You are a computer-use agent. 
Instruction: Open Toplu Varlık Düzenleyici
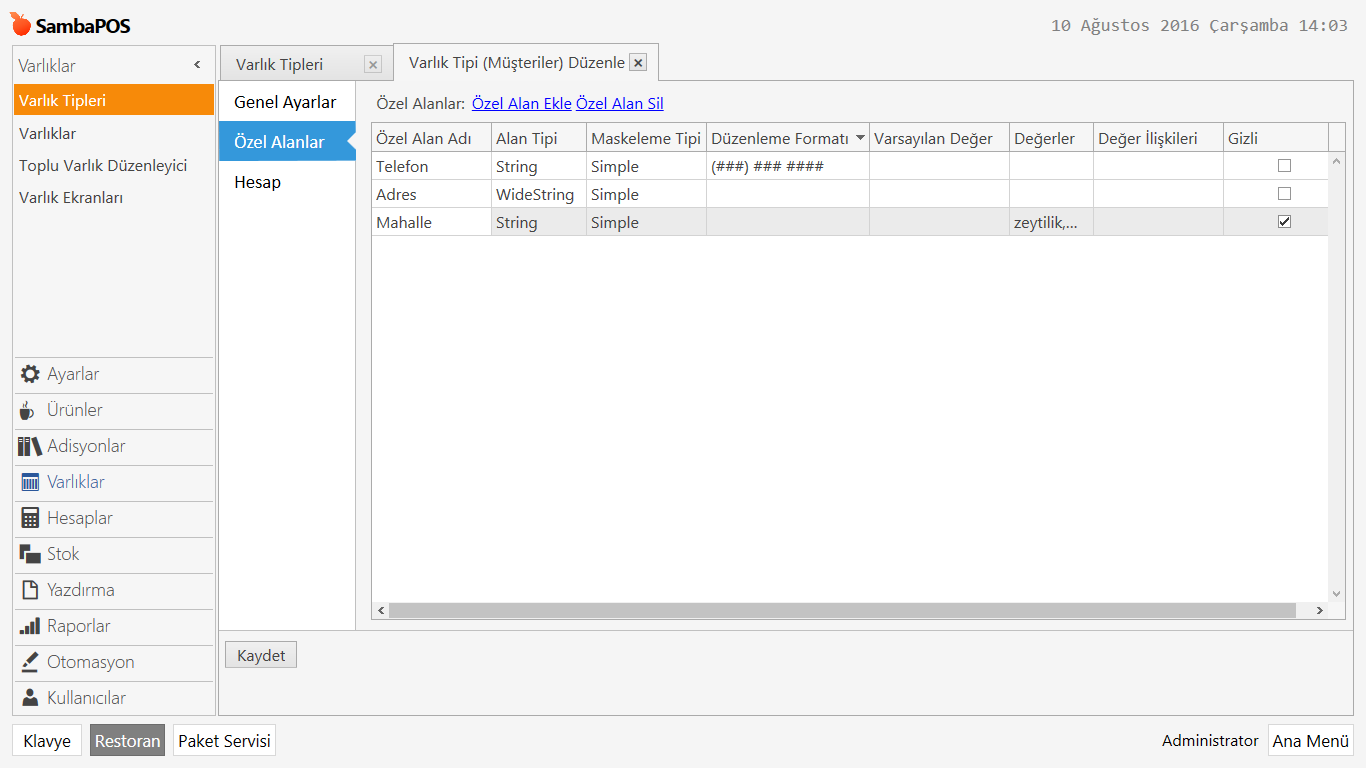click(114, 165)
